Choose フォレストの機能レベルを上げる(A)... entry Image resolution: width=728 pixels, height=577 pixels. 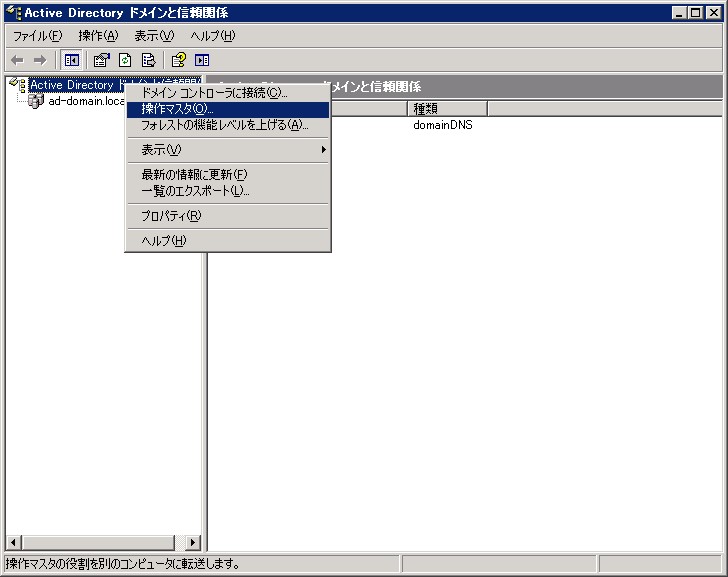[x=228, y=125]
